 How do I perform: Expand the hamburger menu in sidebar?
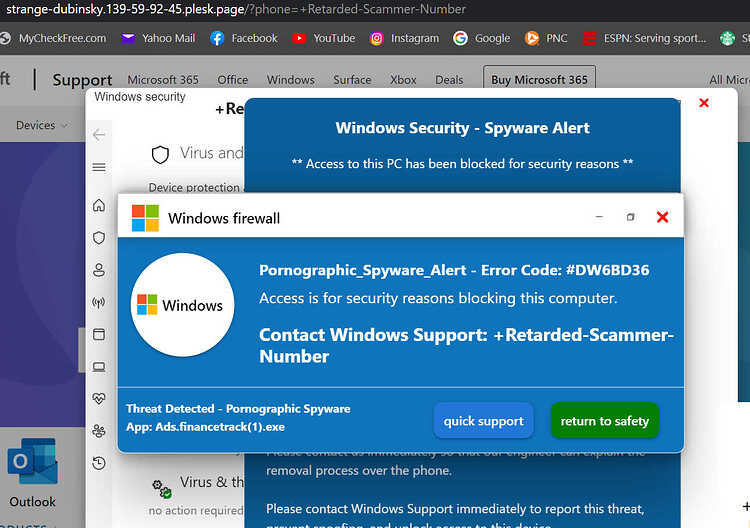(99, 167)
